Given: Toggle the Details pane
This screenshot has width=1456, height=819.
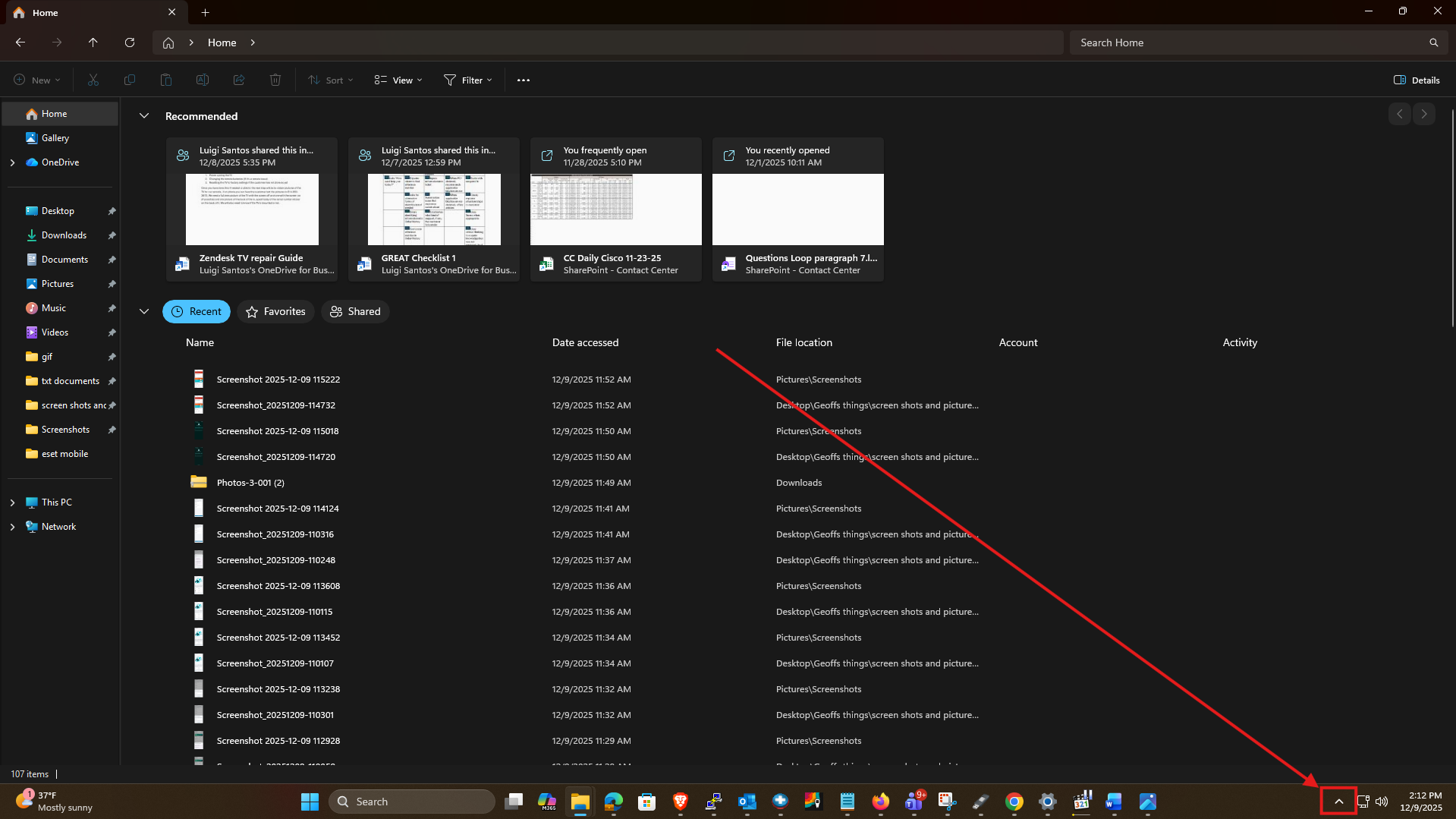Looking at the screenshot, I should [x=1417, y=80].
